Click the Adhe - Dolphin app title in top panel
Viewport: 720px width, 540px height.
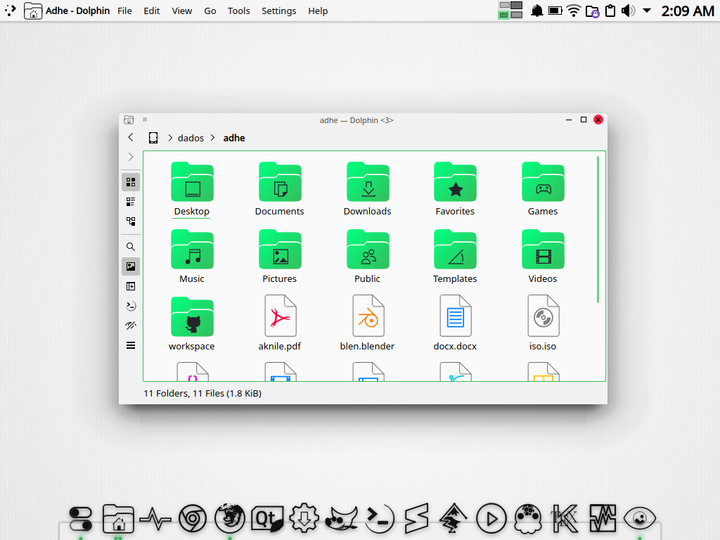coord(78,11)
